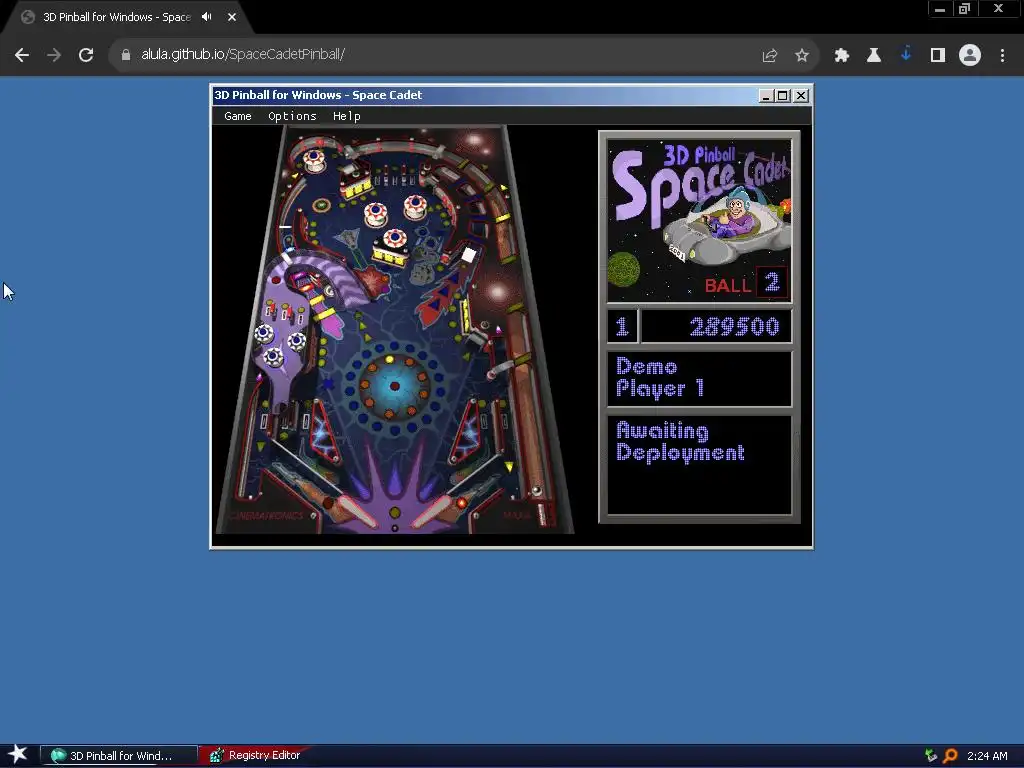The height and width of the screenshot is (768, 1024).
Task: Click the BALL 2 indicator
Action: (x=745, y=284)
